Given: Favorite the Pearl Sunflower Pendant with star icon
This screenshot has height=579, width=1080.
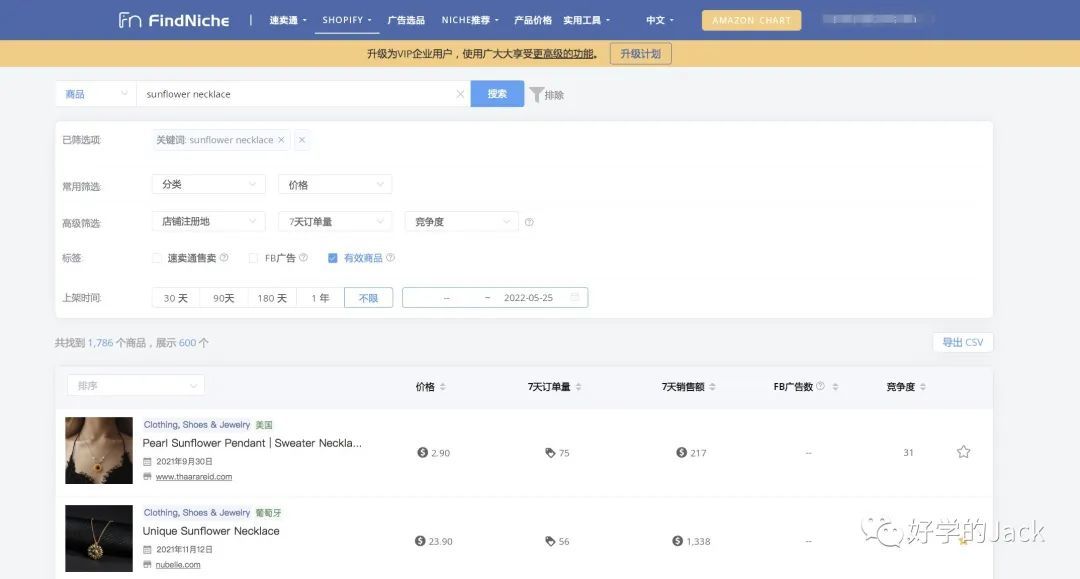Looking at the screenshot, I should [963, 452].
